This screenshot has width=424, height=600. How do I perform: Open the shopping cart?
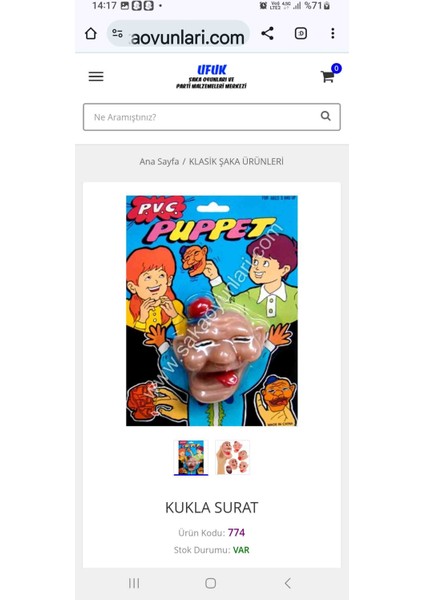[331, 74]
